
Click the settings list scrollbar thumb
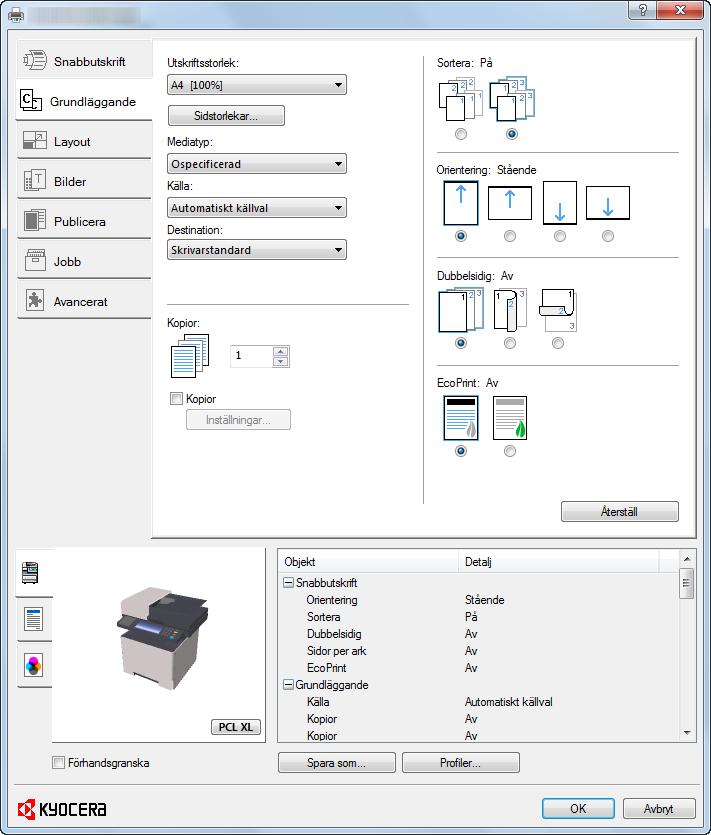(687, 583)
